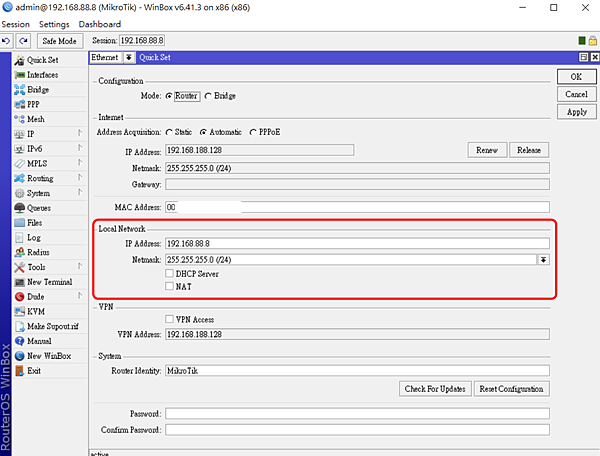
Task: Open Quick Set in the sidebar
Action: pos(50,60)
